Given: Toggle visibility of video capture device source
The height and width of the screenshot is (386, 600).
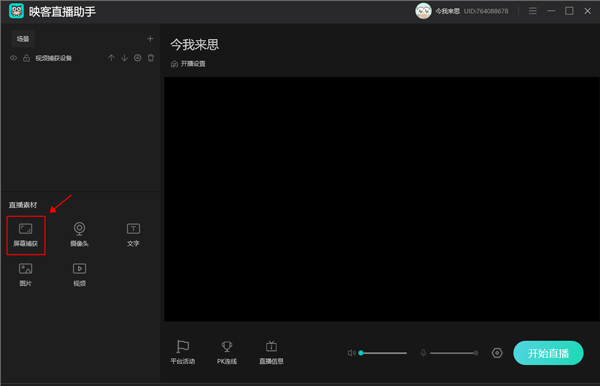Looking at the screenshot, I should [13, 58].
